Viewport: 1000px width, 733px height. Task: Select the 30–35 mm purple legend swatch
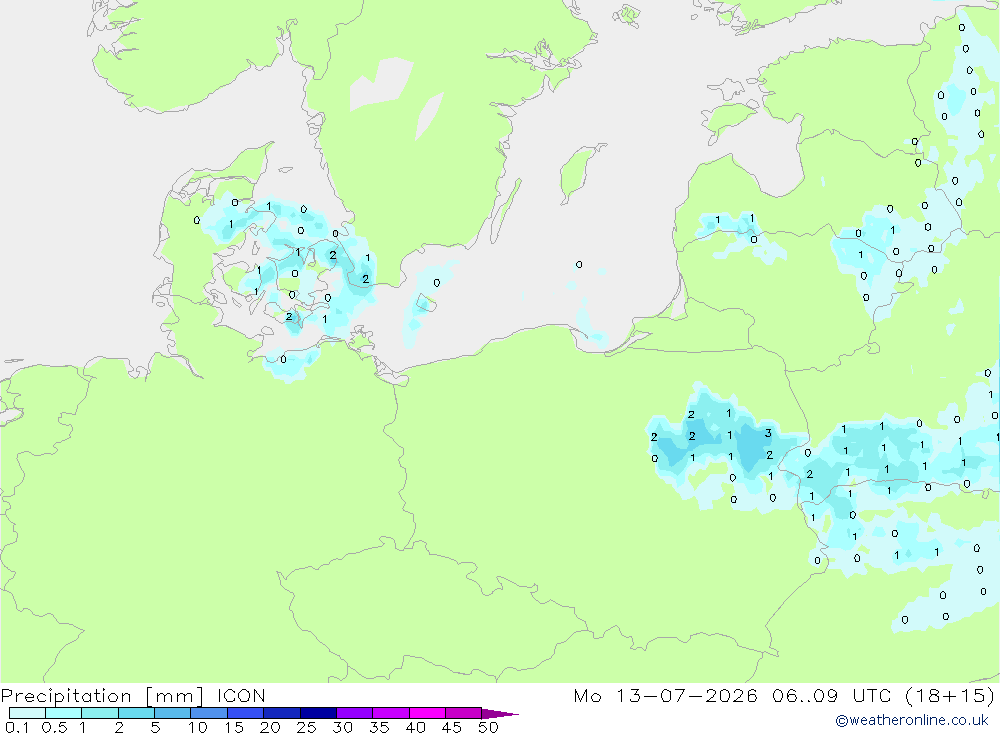coord(355,713)
